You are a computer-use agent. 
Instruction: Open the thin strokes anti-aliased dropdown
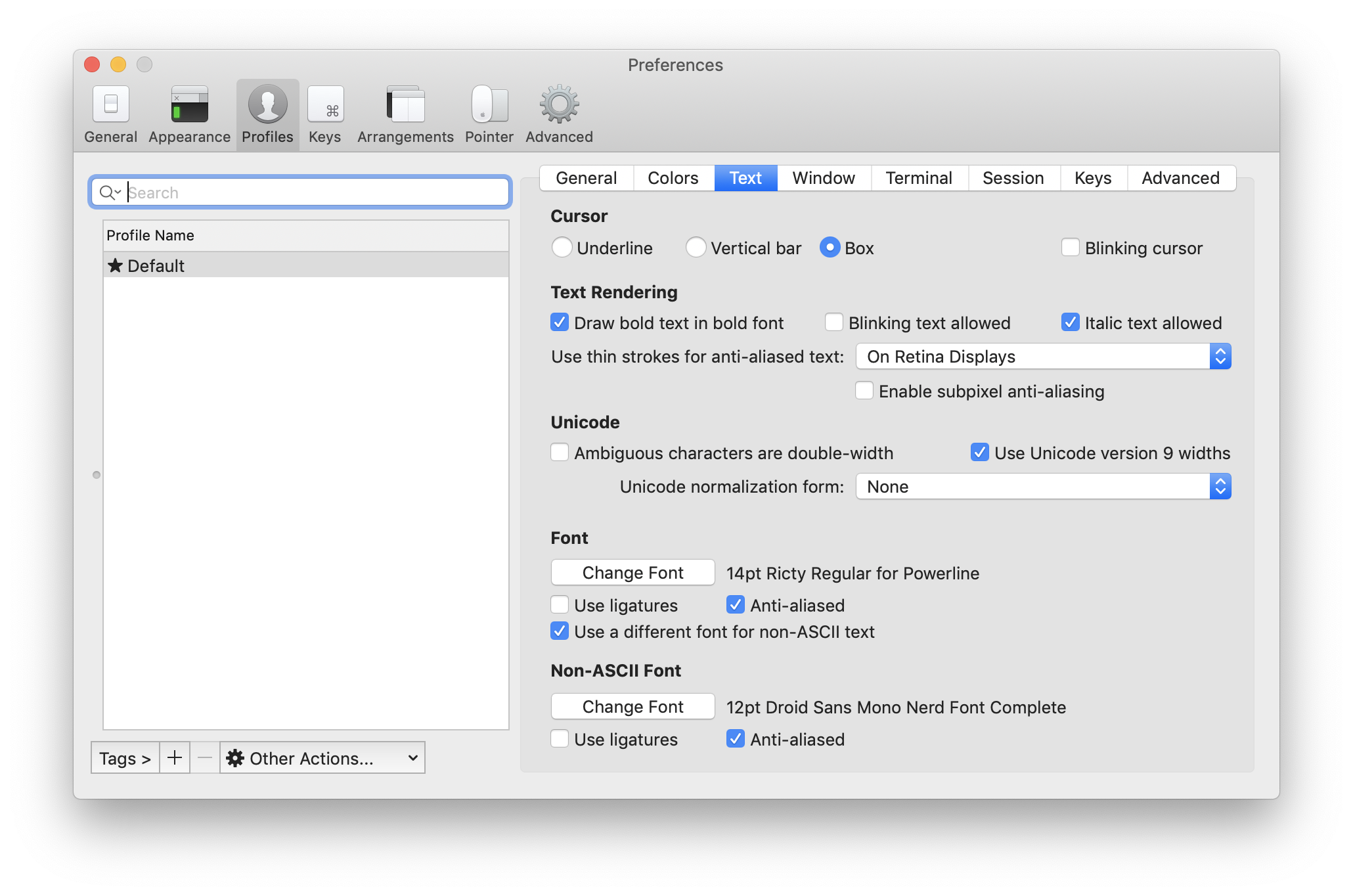tap(1043, 357)
